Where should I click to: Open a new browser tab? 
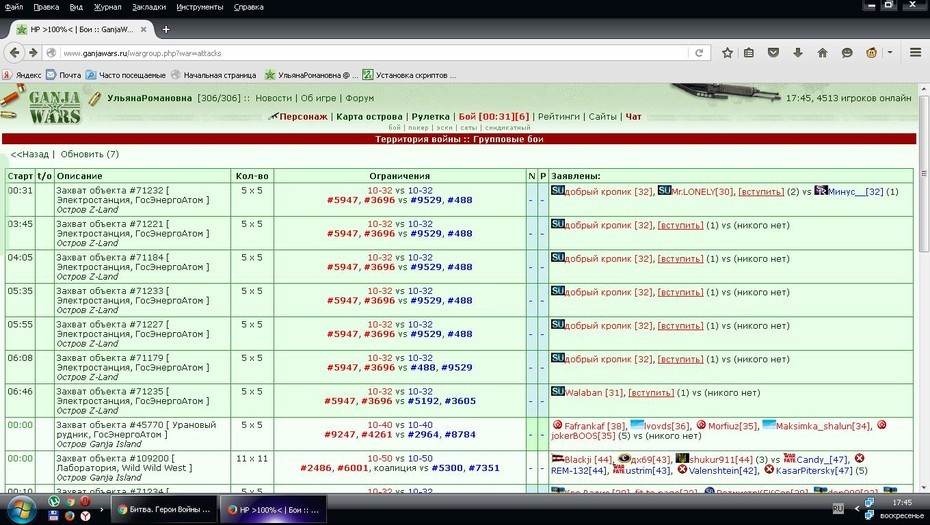click(x=166, y=29)
